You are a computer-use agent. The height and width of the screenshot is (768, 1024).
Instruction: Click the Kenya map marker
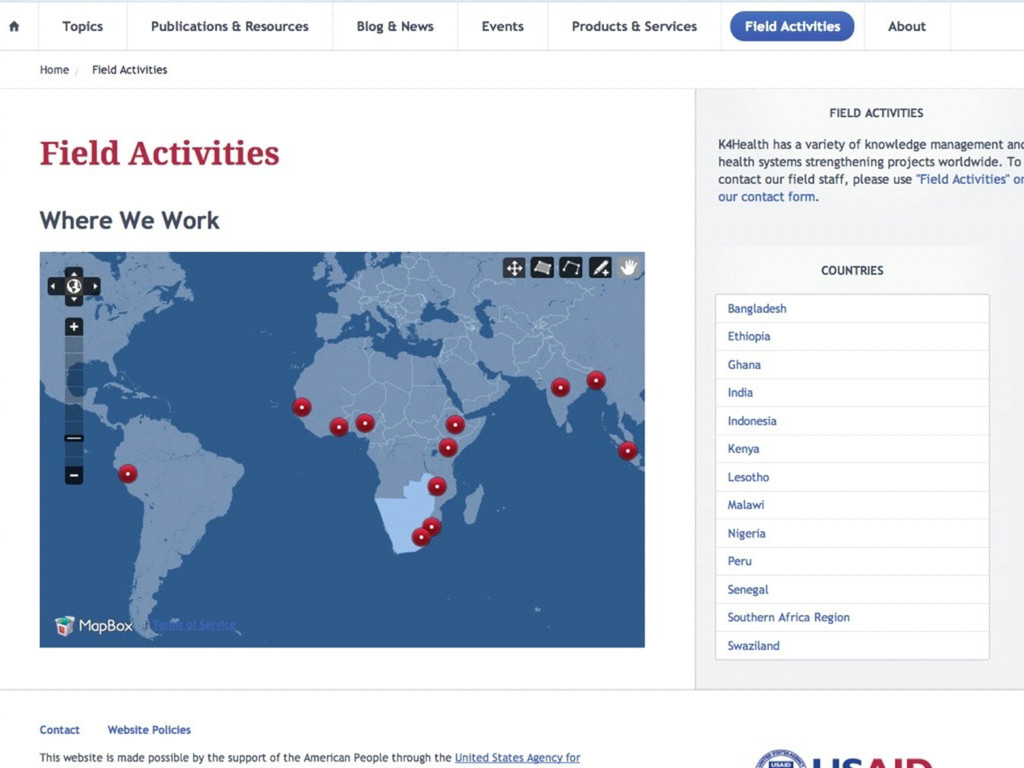448,447
